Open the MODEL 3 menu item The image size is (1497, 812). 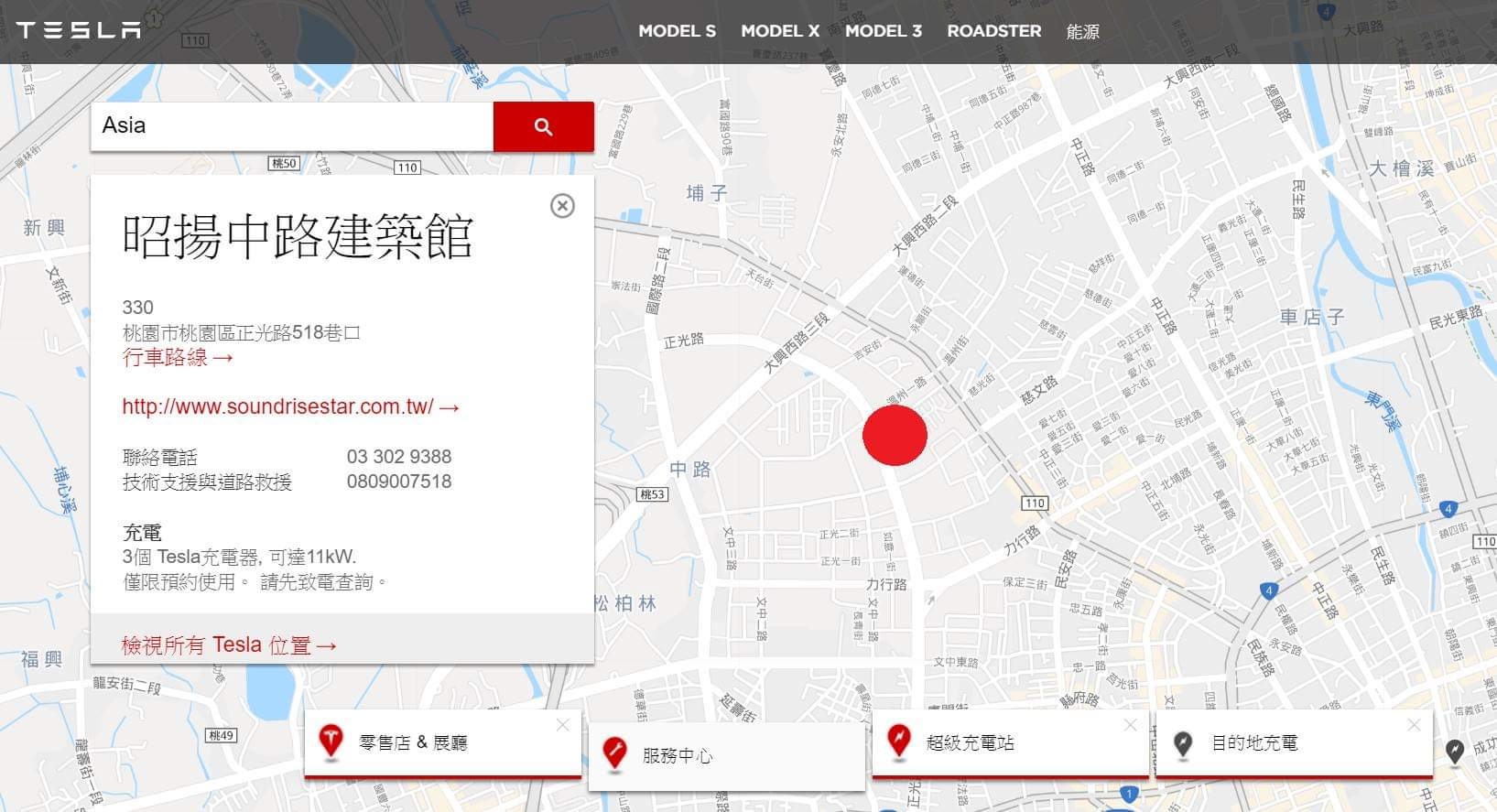pos(884,31)
